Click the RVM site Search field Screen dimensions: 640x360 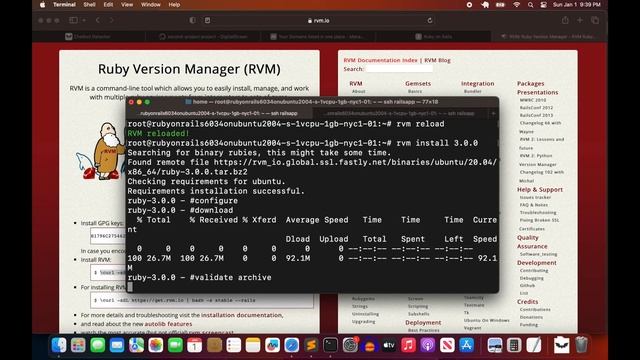tap(399, 69)
